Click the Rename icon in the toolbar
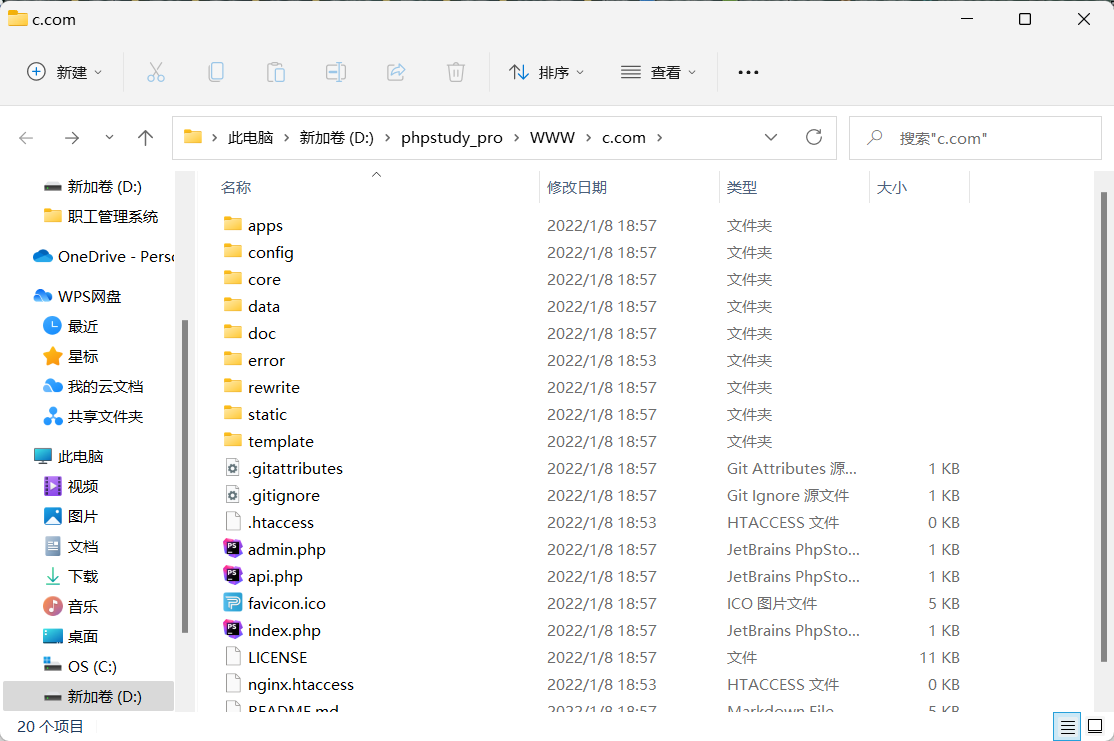This screenshot has height=741, width=1114. (336, 71)
